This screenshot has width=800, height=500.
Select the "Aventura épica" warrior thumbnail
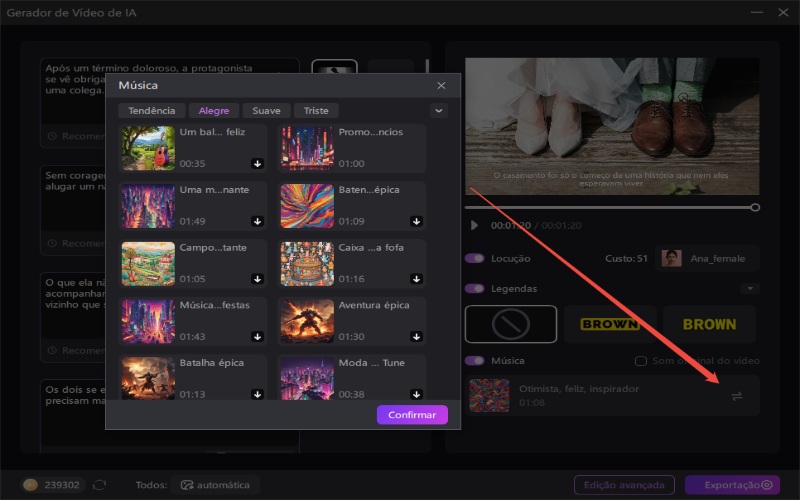pos(307,321)
